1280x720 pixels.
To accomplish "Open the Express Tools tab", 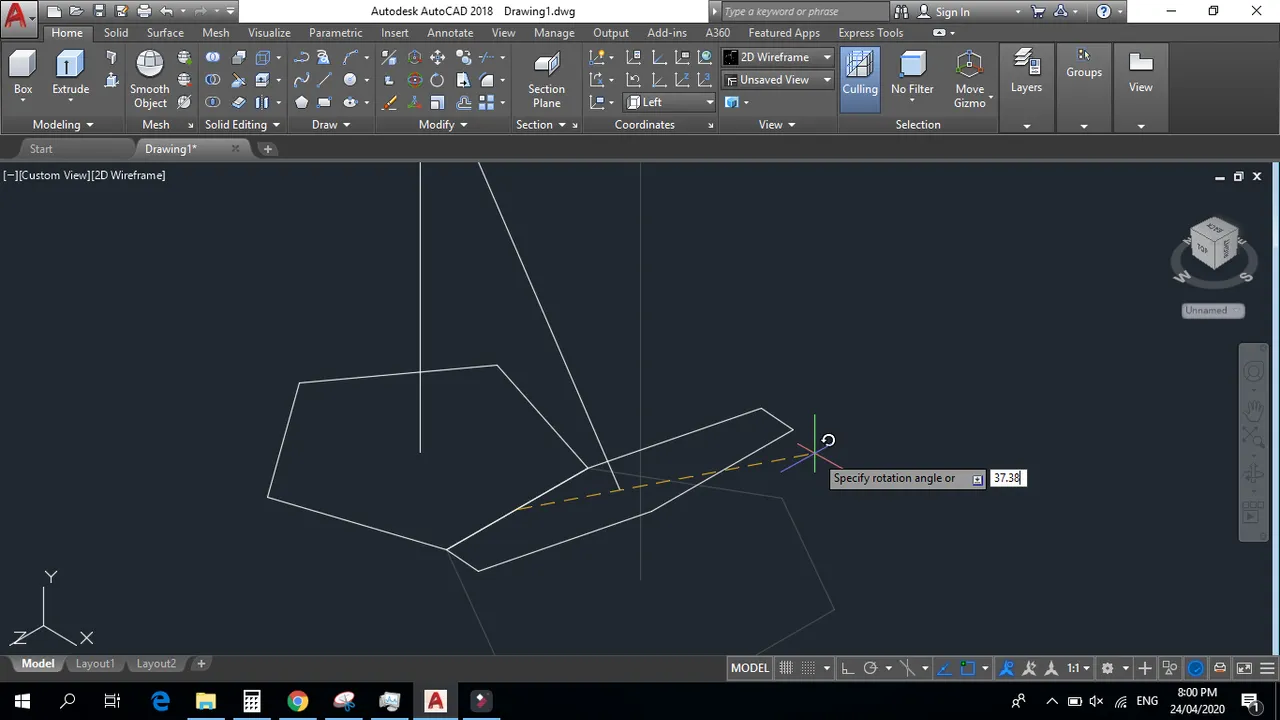I will [870, 33].
